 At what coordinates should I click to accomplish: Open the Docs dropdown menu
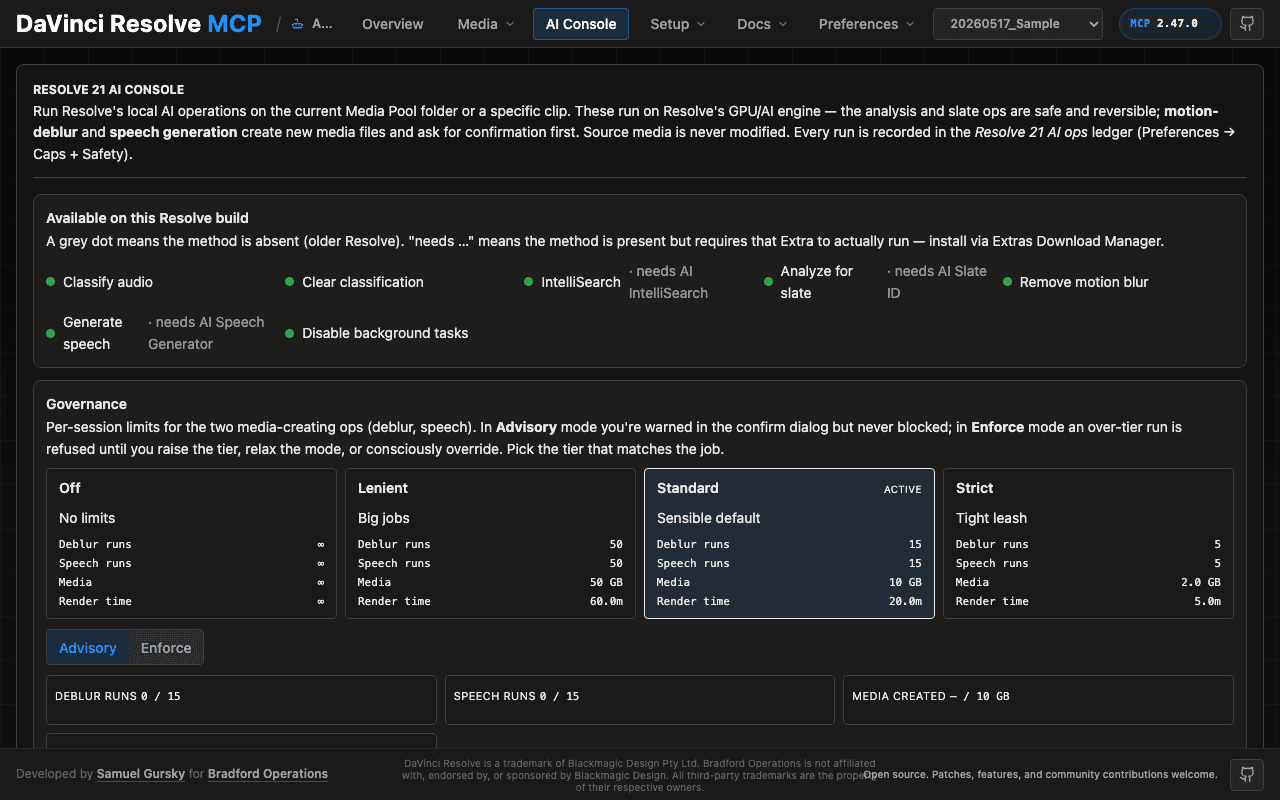[x=762, y=24]
